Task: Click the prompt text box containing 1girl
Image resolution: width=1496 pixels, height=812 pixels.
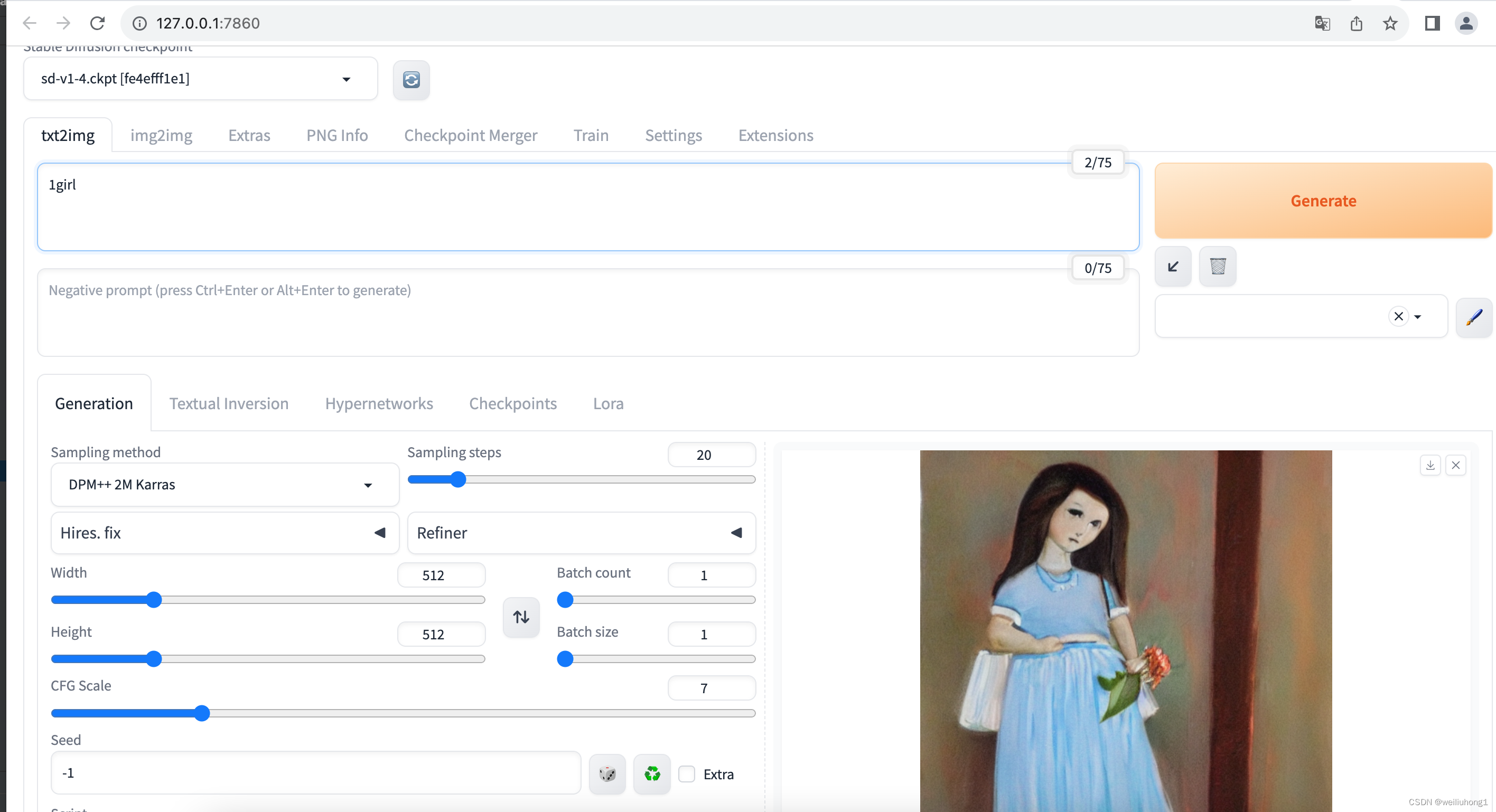Action: click(x=588, y=207)
